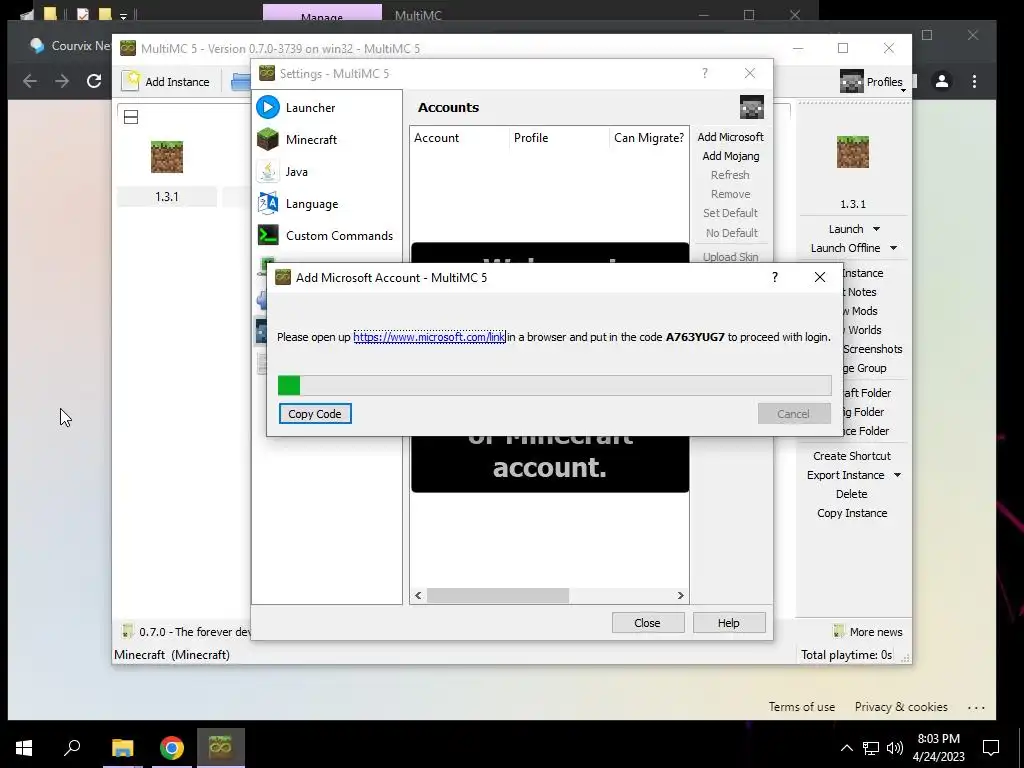Screen dimensions: 1024x768
Task: Click Export Instance in instance sidebar
Action: click(845, 475)
